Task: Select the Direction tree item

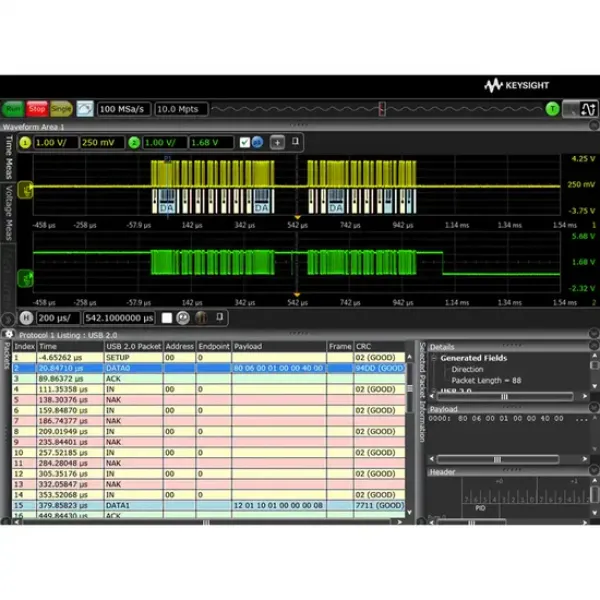Action: pyautogui.click(x=467, y=369)
